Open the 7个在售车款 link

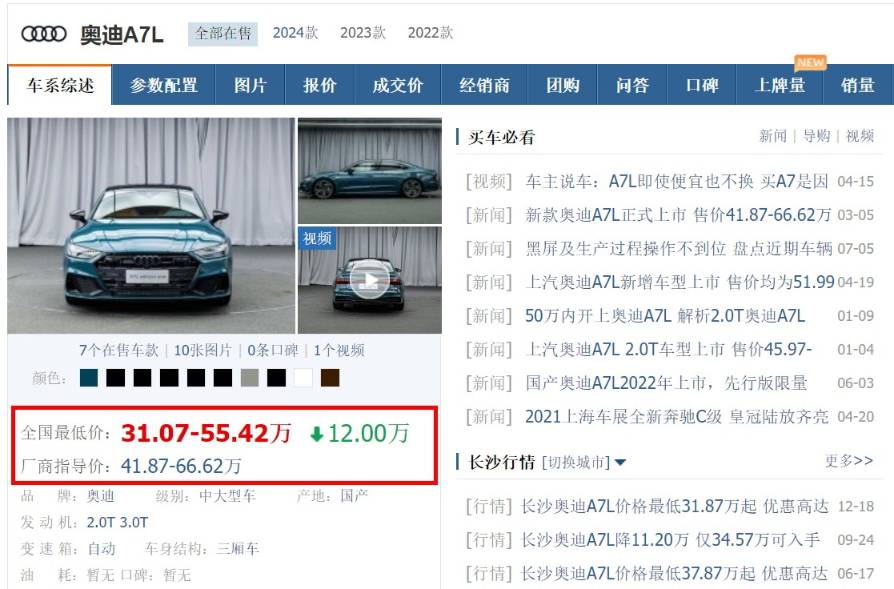pyautogui.click(x=119, y=351)
